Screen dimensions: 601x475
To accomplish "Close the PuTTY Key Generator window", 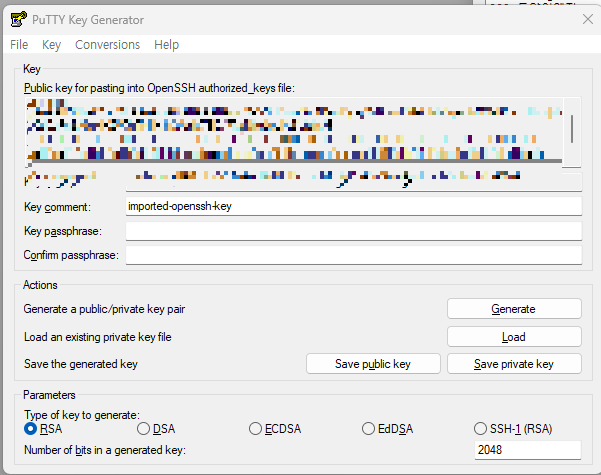I will tap(588, 19).
